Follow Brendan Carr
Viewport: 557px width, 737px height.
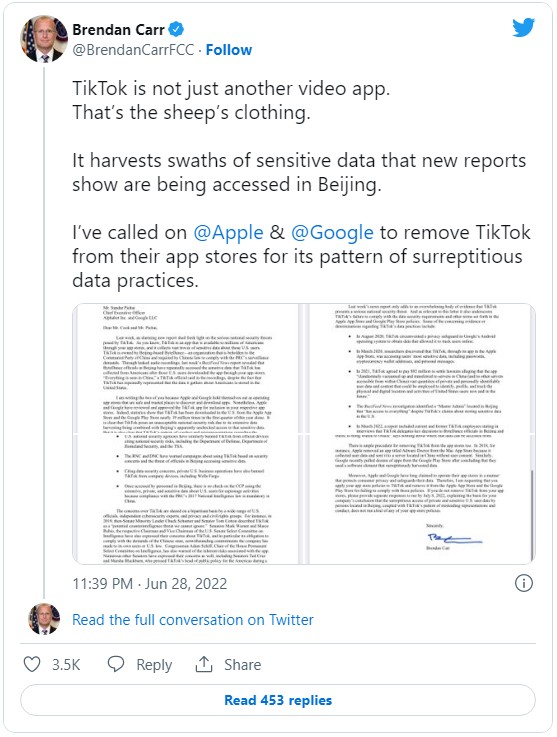[x=228, y=50]
